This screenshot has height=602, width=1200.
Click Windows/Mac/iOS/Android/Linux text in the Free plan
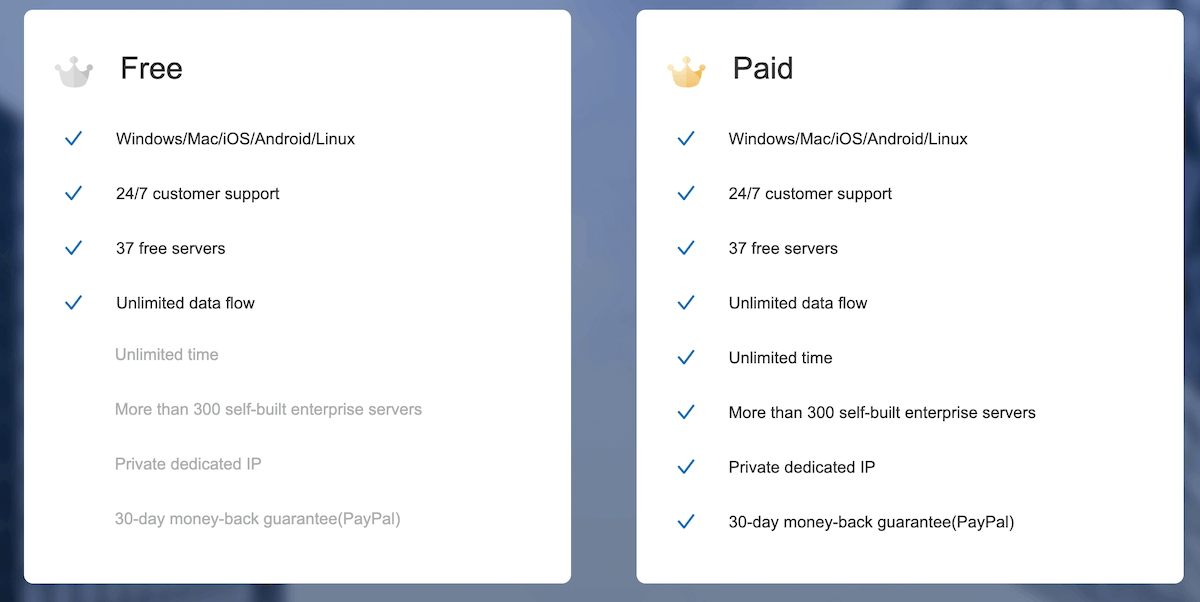click(x=235, y=139)
